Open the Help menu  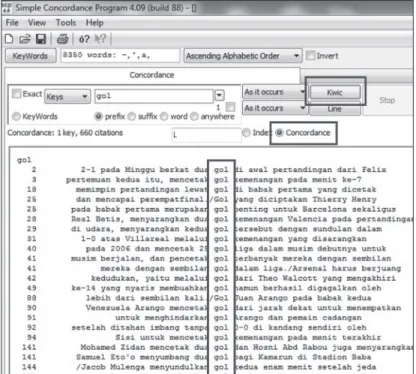click(94, 23)
